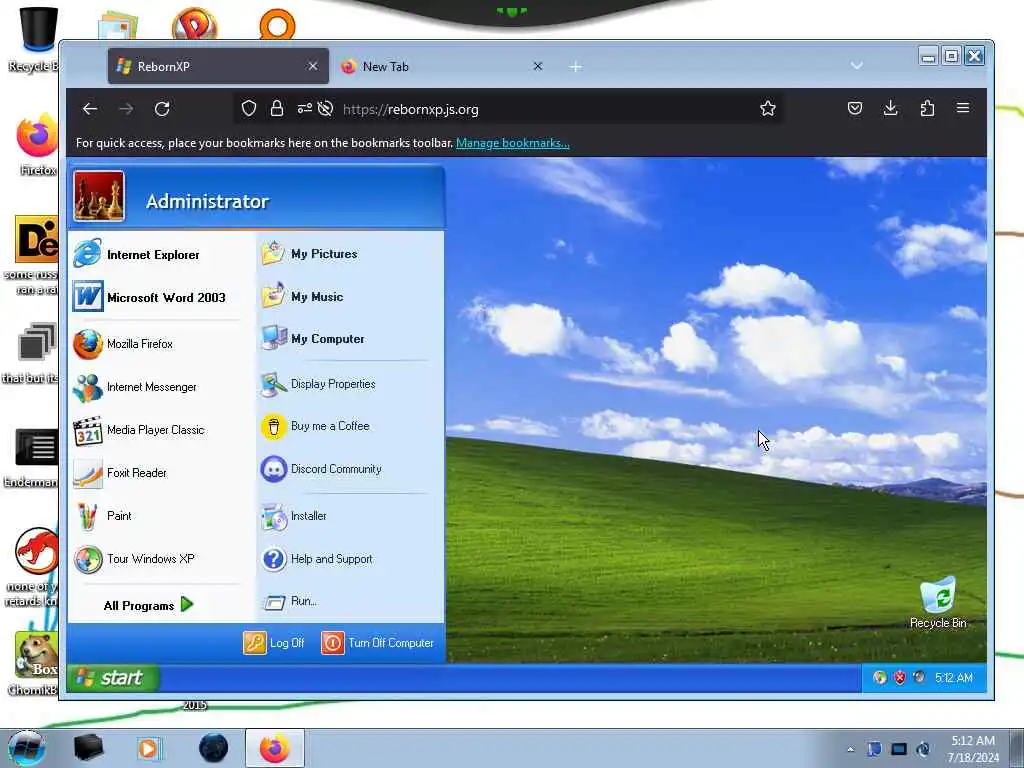Bookmark this page with the star
This screenshot has height=768, width=1024.
point(768,108)
